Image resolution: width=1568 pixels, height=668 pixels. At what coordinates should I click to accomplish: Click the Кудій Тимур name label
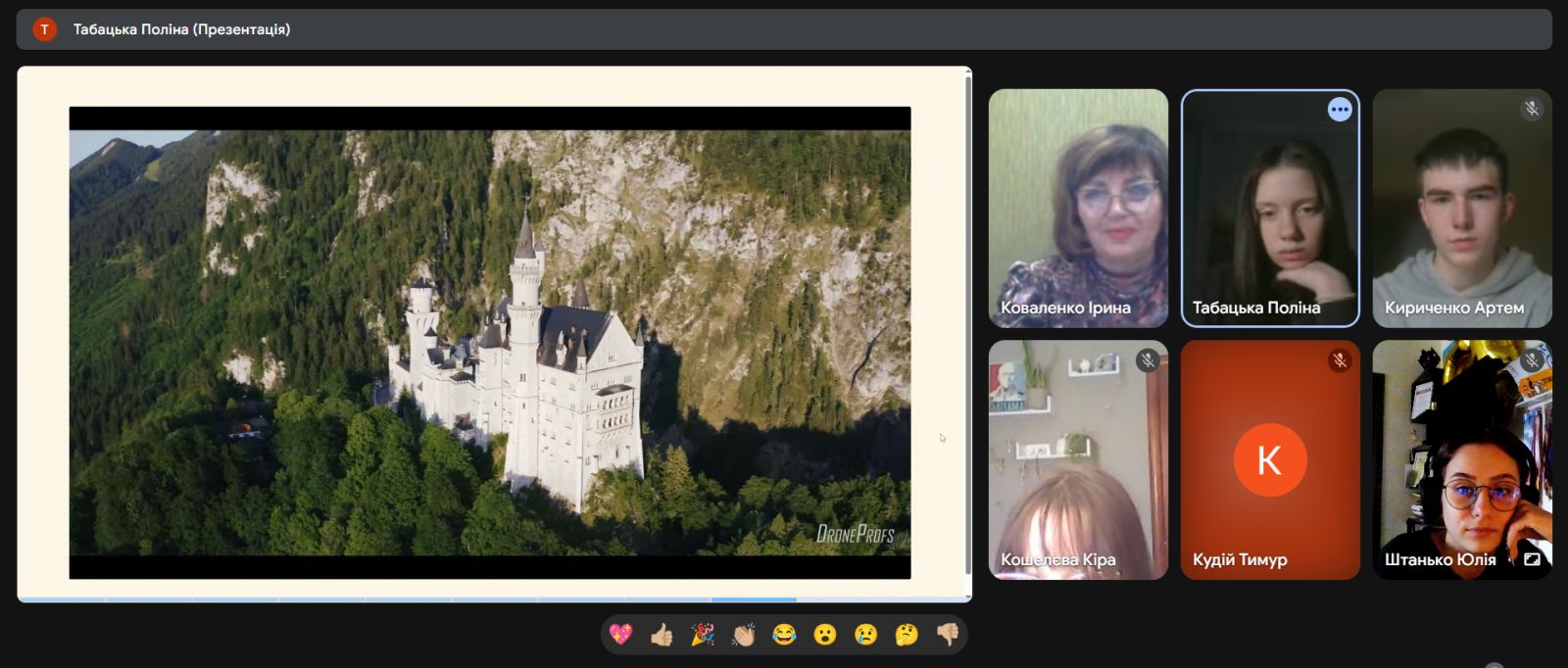1240,559
